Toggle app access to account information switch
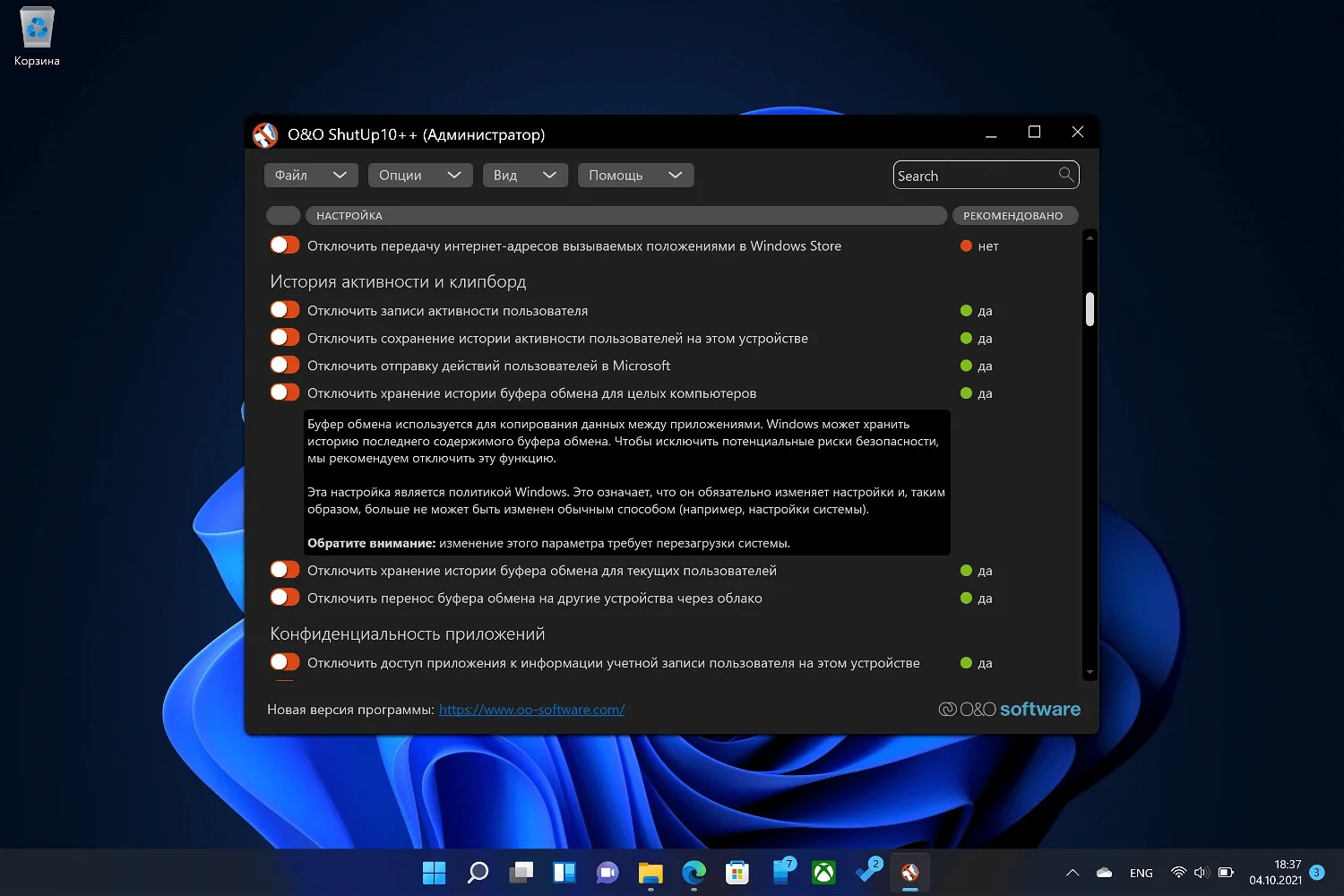This screenshot has height=896, width=1344. point(285,662)
